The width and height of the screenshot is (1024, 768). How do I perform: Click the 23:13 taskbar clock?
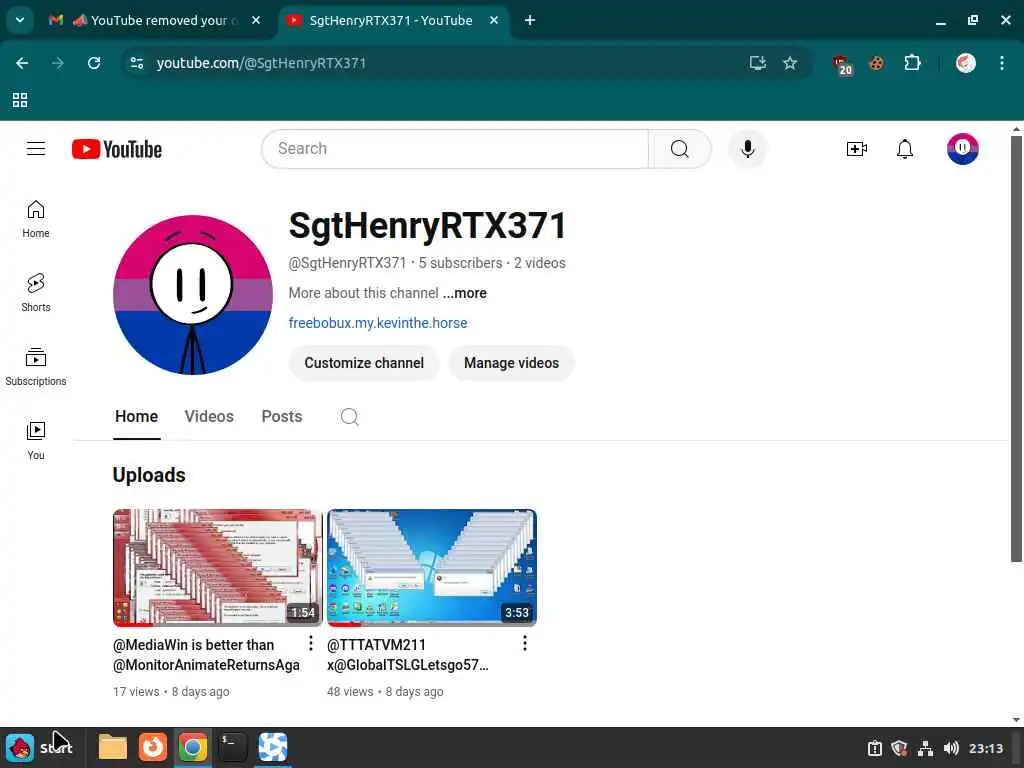pyautogui.click(x=985, y=748)
